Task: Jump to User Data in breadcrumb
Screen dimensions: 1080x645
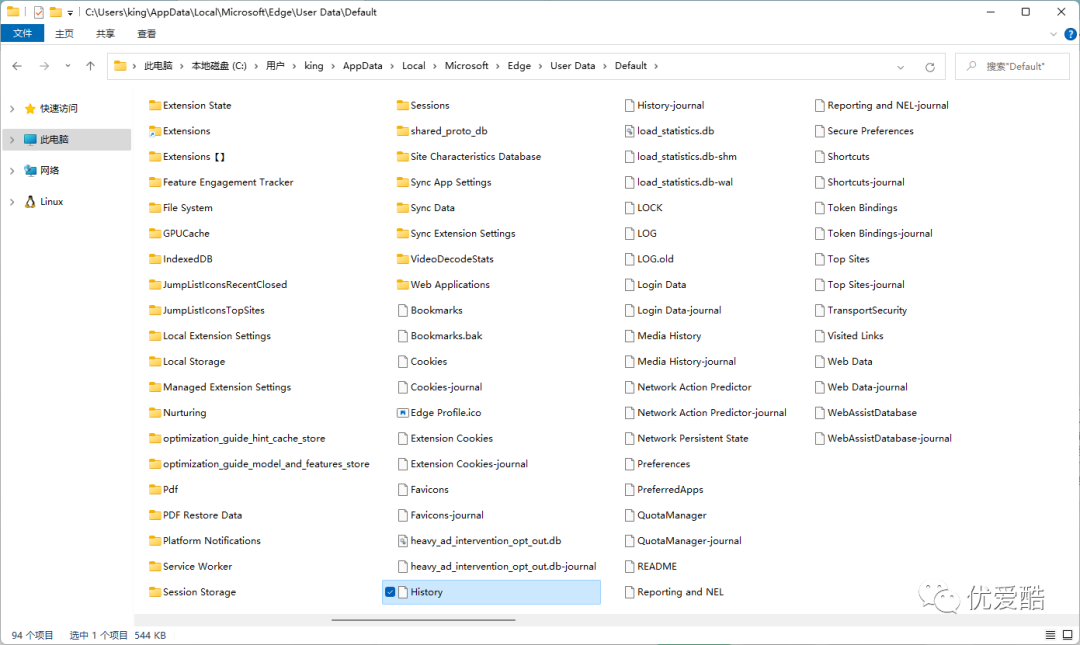Action: click(x=572, y=65)
